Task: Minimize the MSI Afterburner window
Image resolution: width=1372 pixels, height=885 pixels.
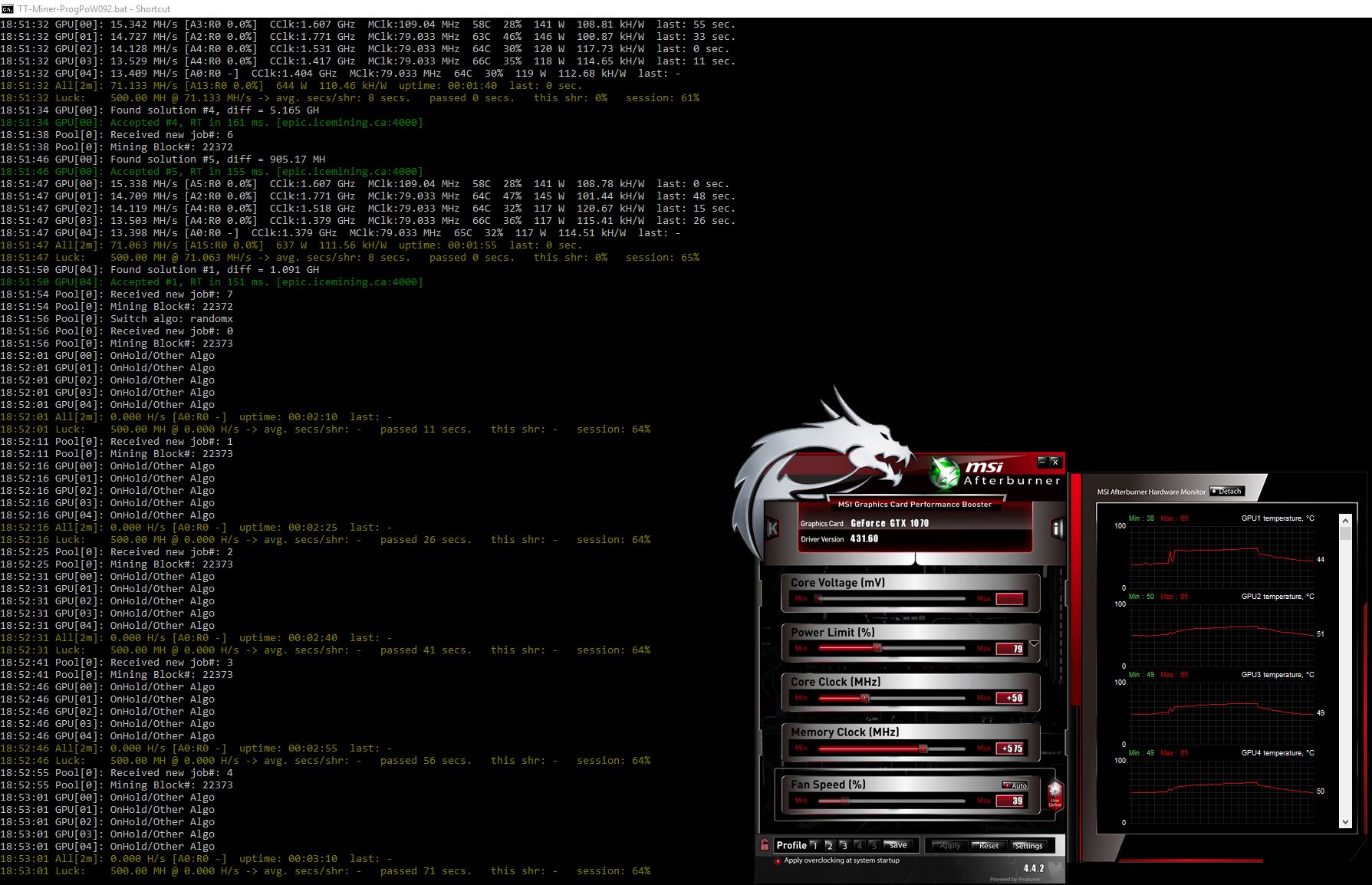Action: click(1042, 461)
